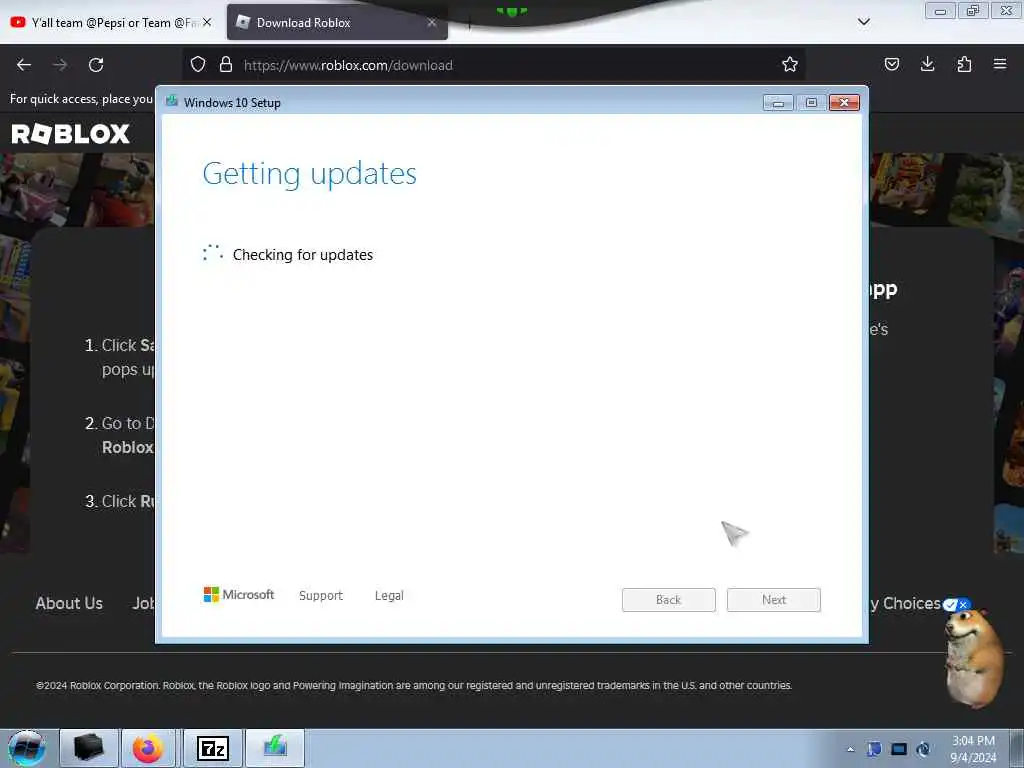Go back using the browser back arrow
This screenshot has height=768, width=1024.
point(24,65)
